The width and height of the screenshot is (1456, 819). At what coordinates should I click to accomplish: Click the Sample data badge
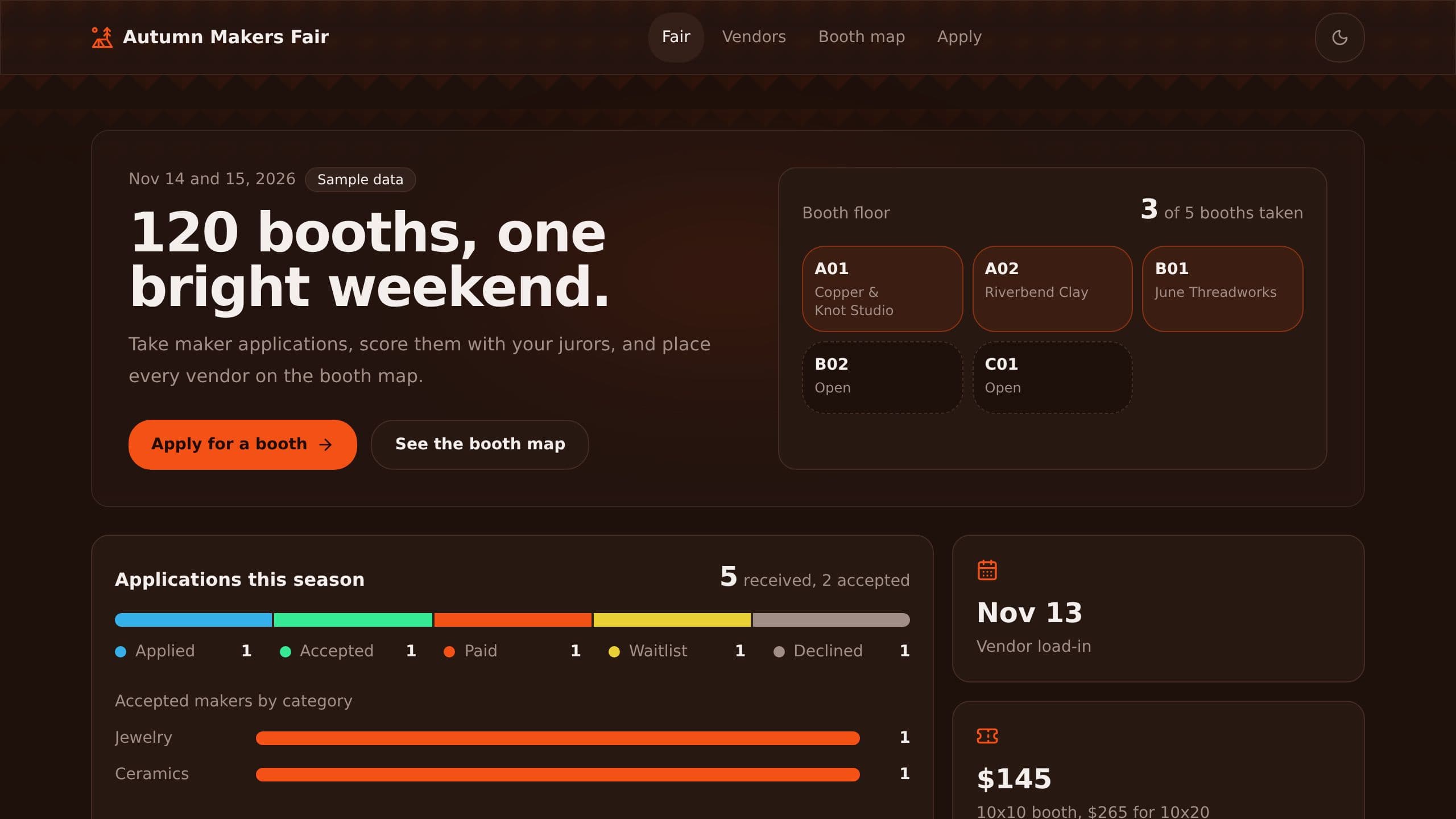click(361, 180)
